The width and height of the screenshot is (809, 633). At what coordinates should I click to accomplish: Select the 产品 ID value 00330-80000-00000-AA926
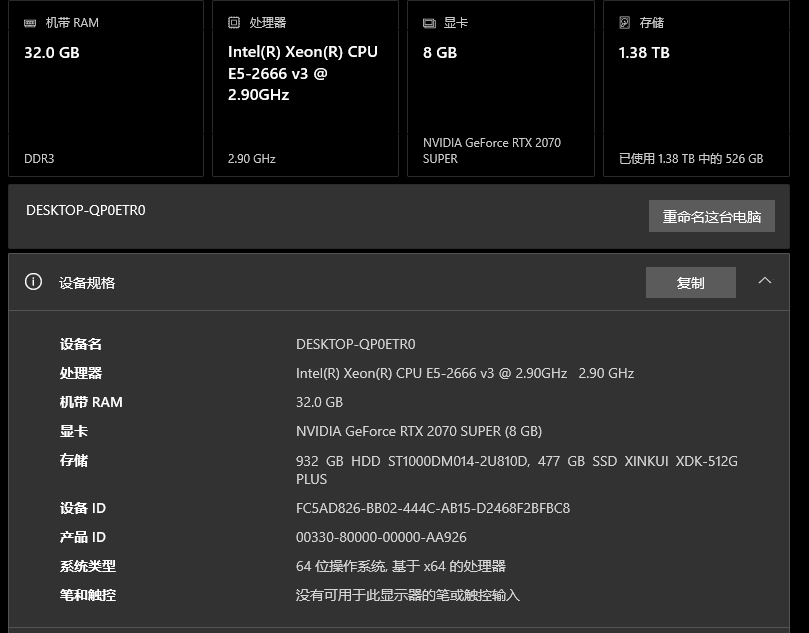click(381, 537)
